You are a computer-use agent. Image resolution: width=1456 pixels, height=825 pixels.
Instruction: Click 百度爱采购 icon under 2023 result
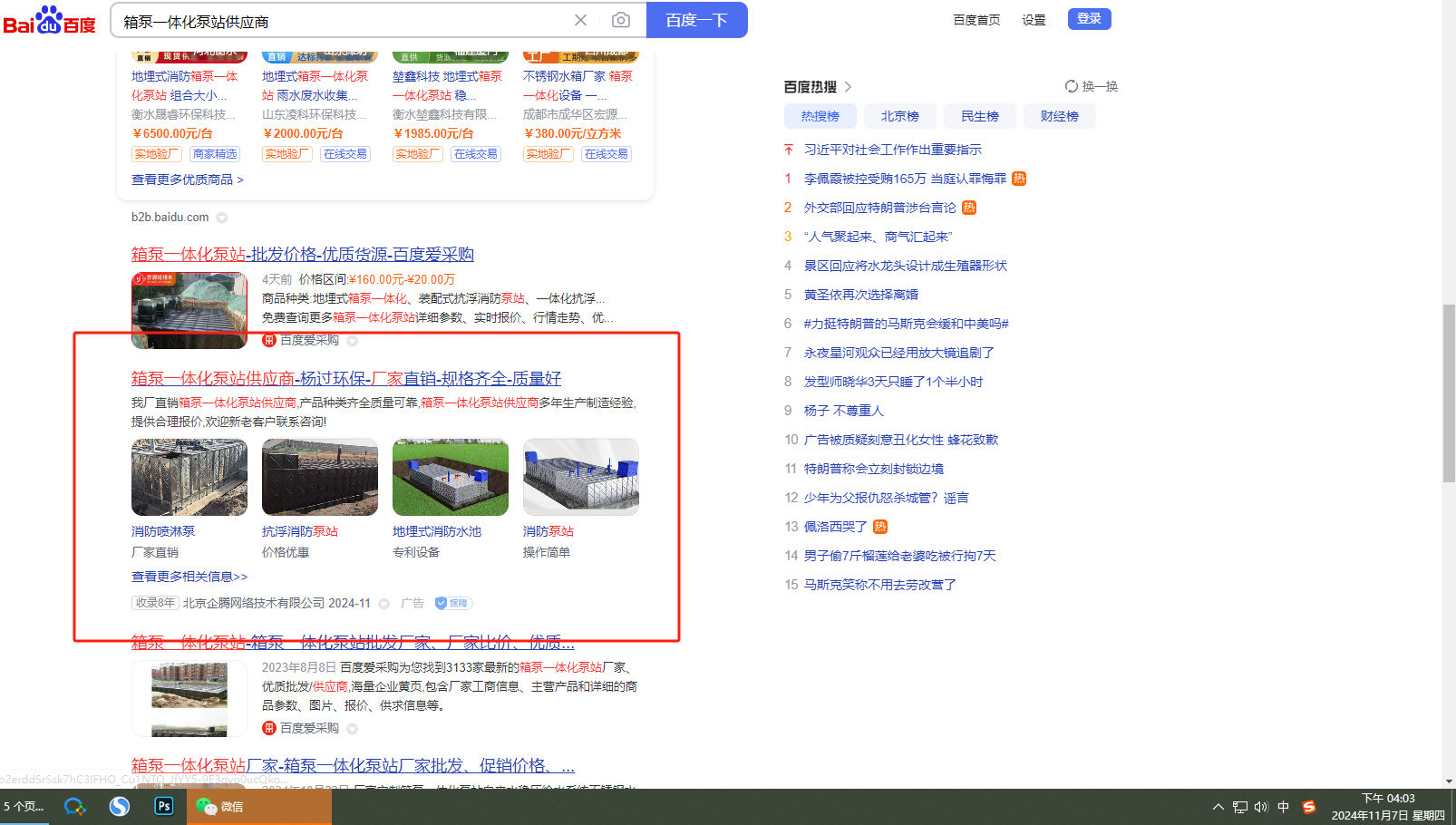pos(269,728)
